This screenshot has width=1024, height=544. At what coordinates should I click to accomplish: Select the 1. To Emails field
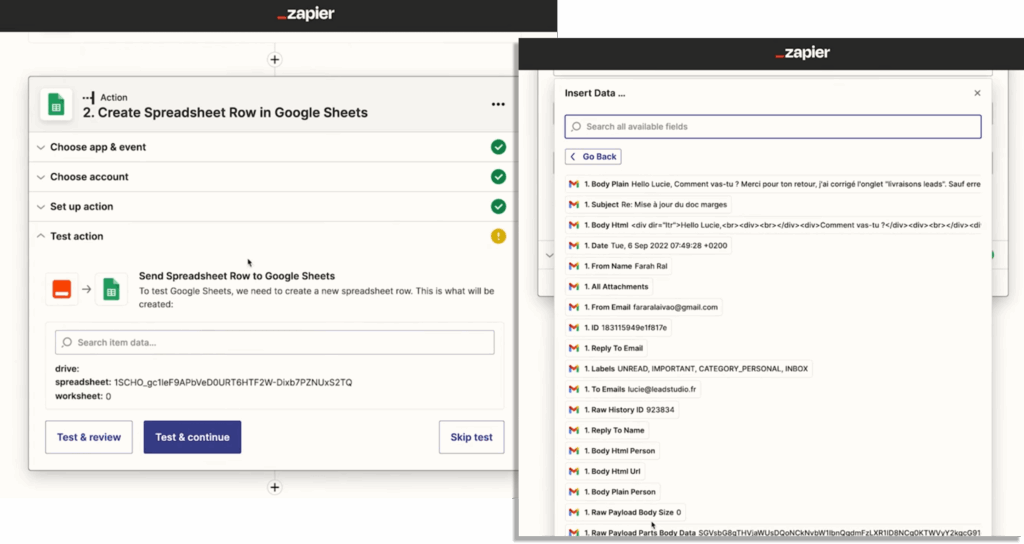633,389
